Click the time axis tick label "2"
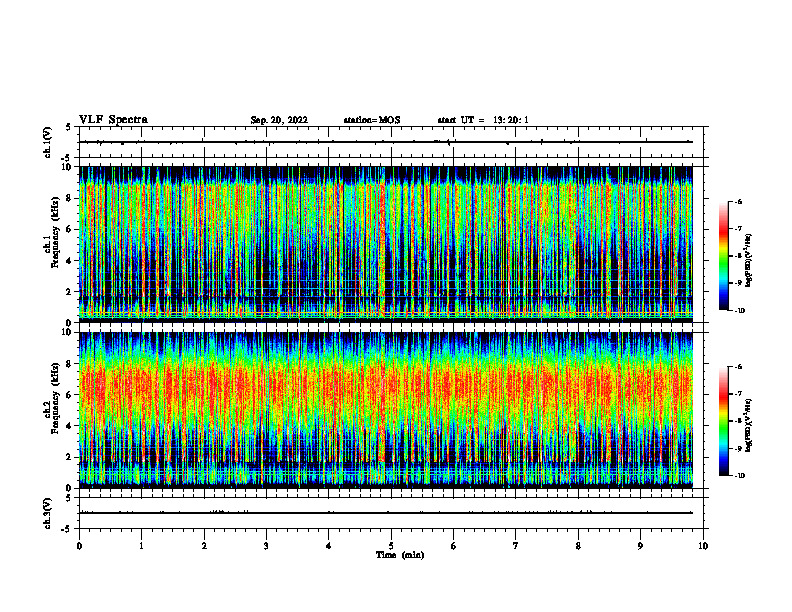The image size is (792, 612). click(x=204, y=546)
